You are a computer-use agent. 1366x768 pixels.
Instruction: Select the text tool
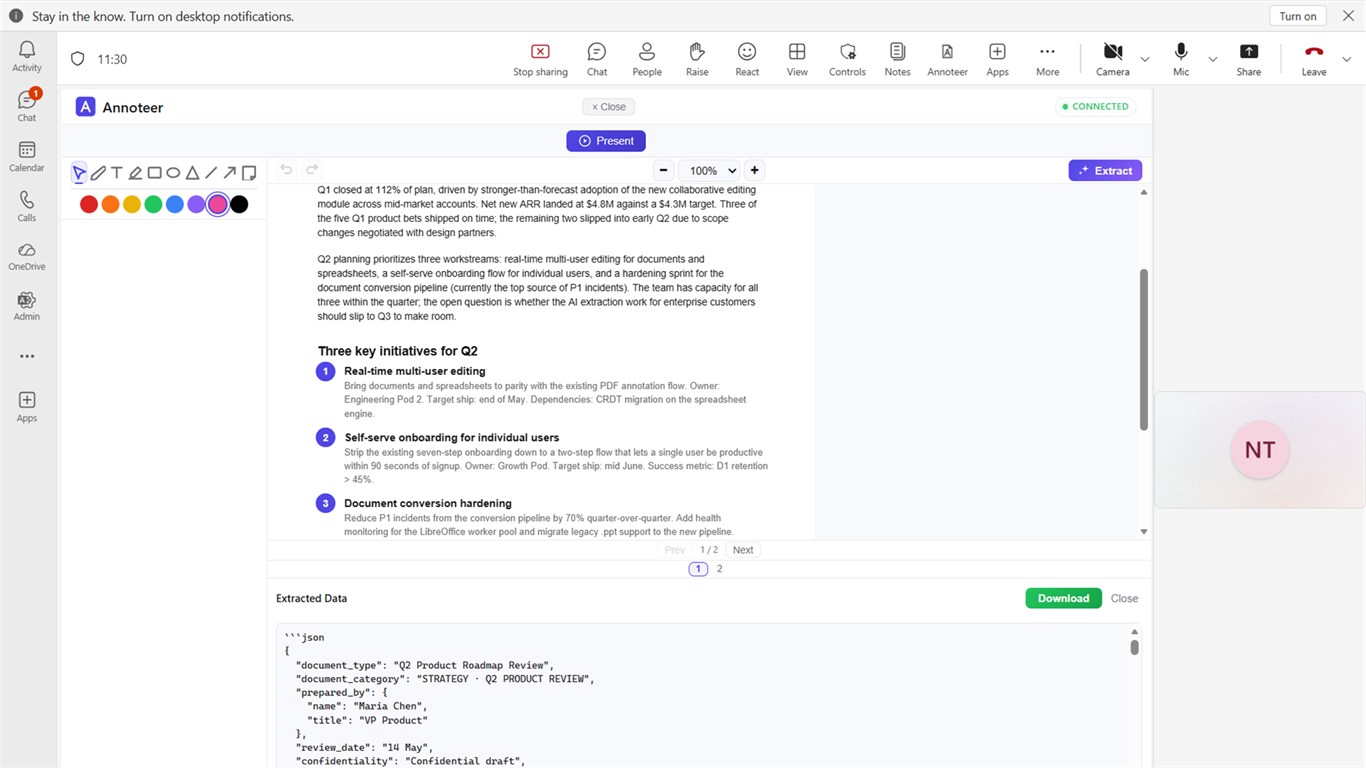(116, 173)
